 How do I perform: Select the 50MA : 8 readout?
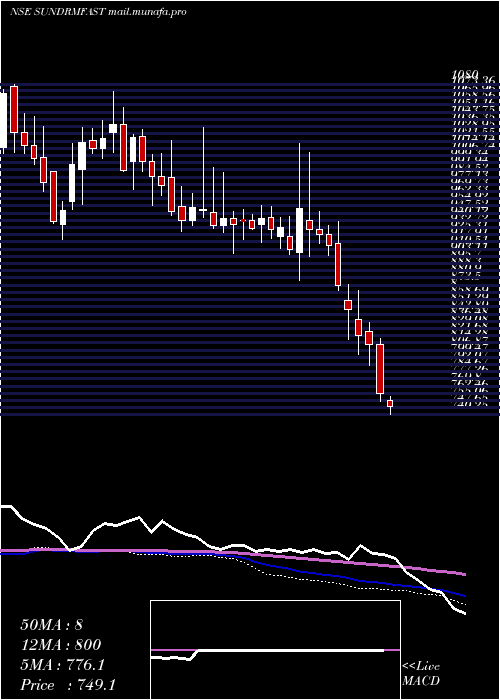(52, 625)
